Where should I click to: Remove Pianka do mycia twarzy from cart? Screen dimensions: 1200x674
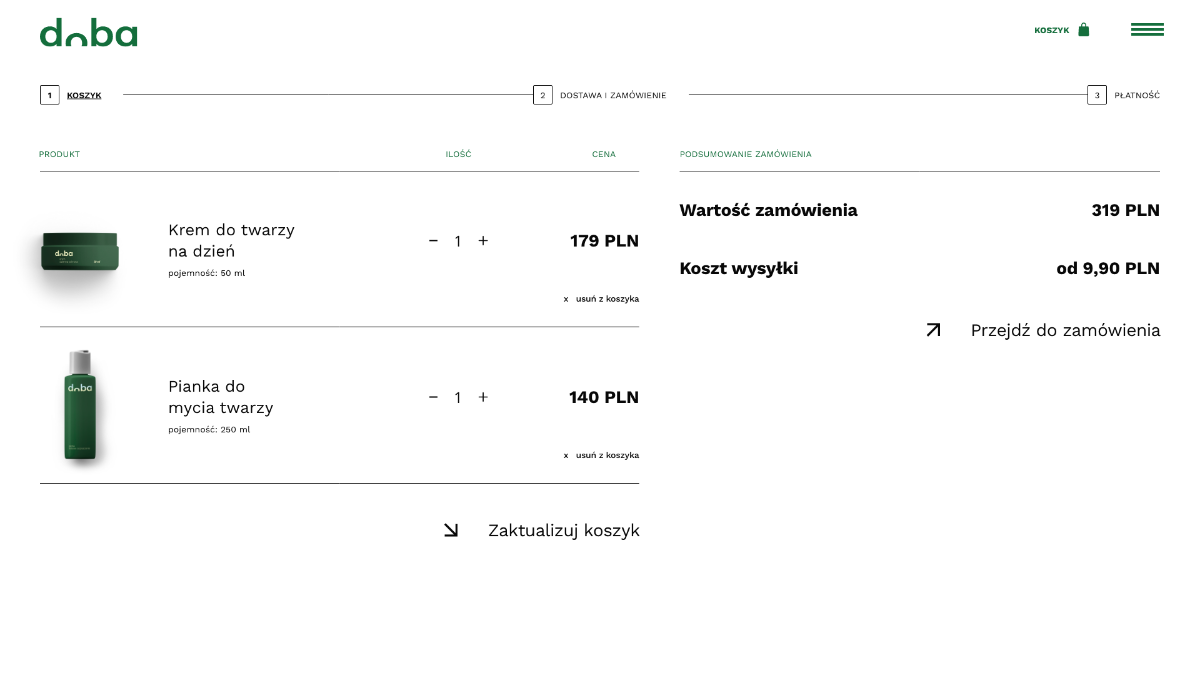click(601, 455)
